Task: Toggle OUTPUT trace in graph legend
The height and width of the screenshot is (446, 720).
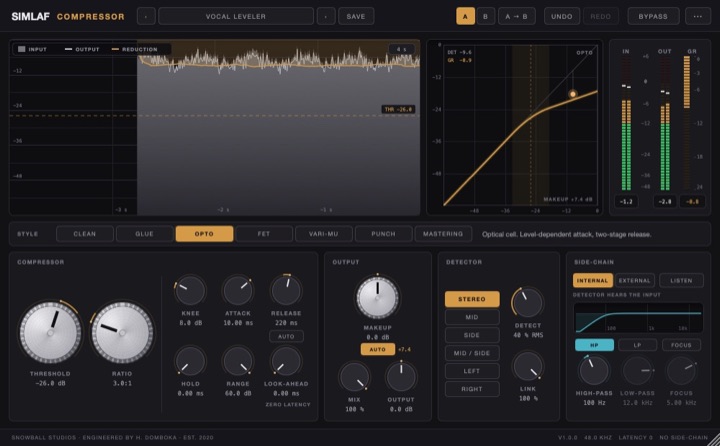Action: coord(82,49)
